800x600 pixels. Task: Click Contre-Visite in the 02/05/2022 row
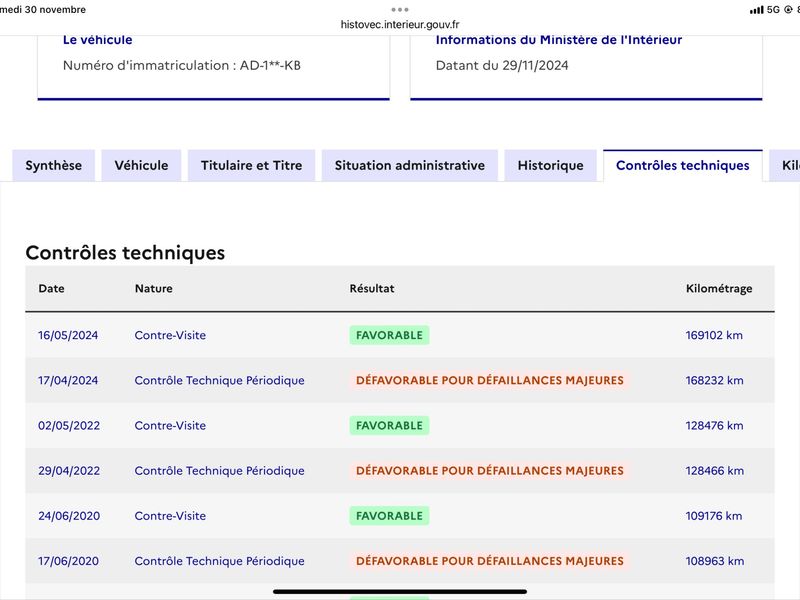170,426
